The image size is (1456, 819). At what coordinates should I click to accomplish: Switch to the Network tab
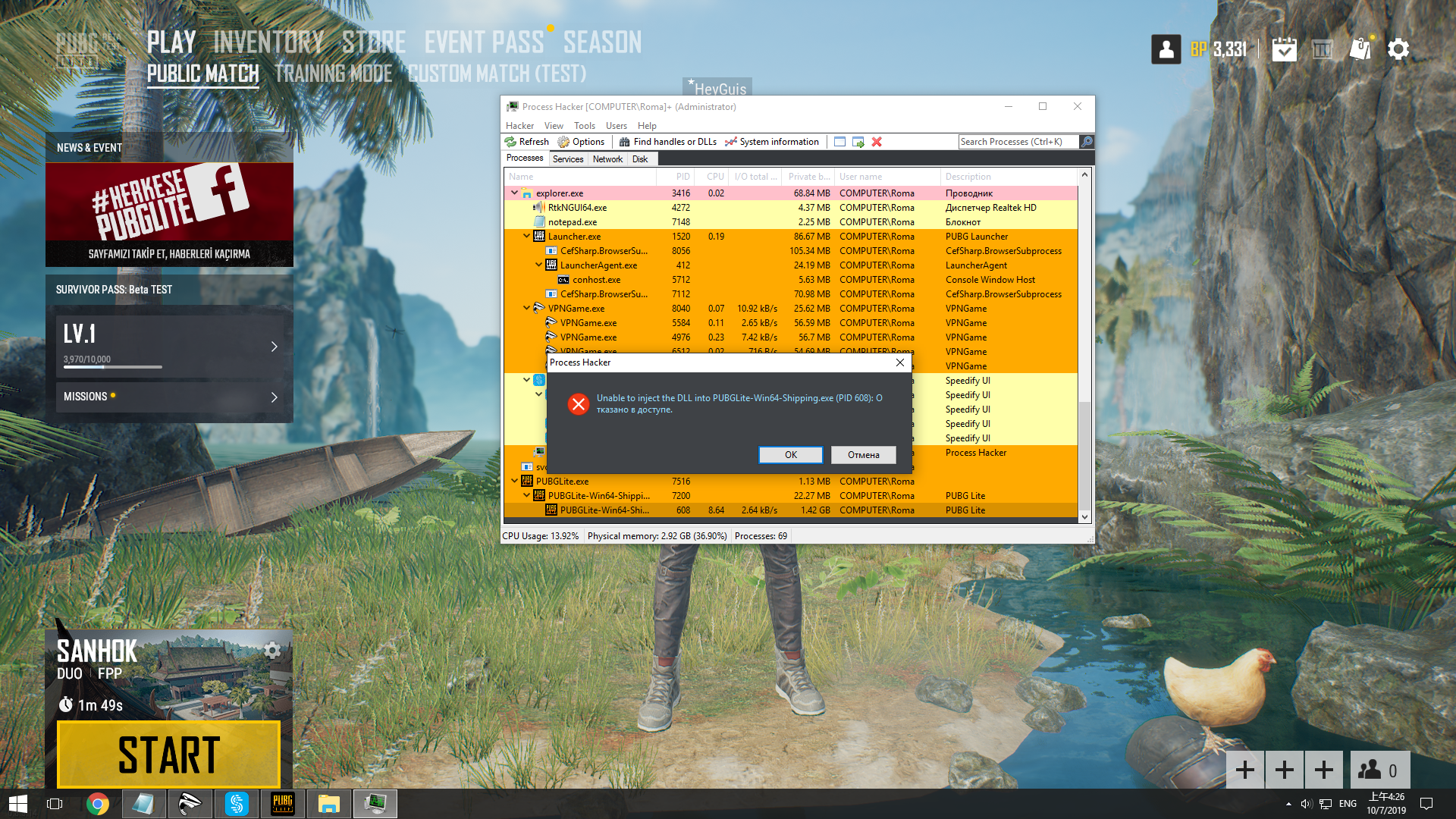coord(607,159)
